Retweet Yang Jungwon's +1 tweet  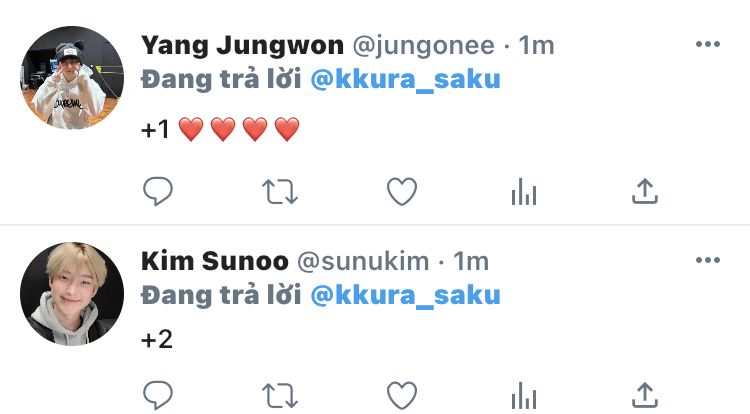280,192
